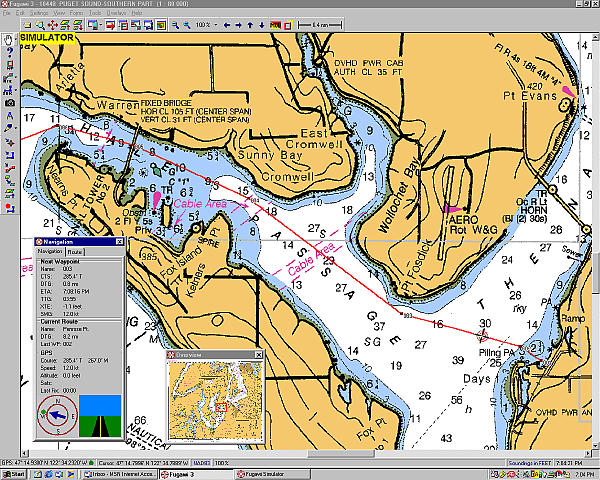Click the scroll right arrow at bottom
This screenshot has height=480, width=600.
pyautogui.click(x=589, y=454)
